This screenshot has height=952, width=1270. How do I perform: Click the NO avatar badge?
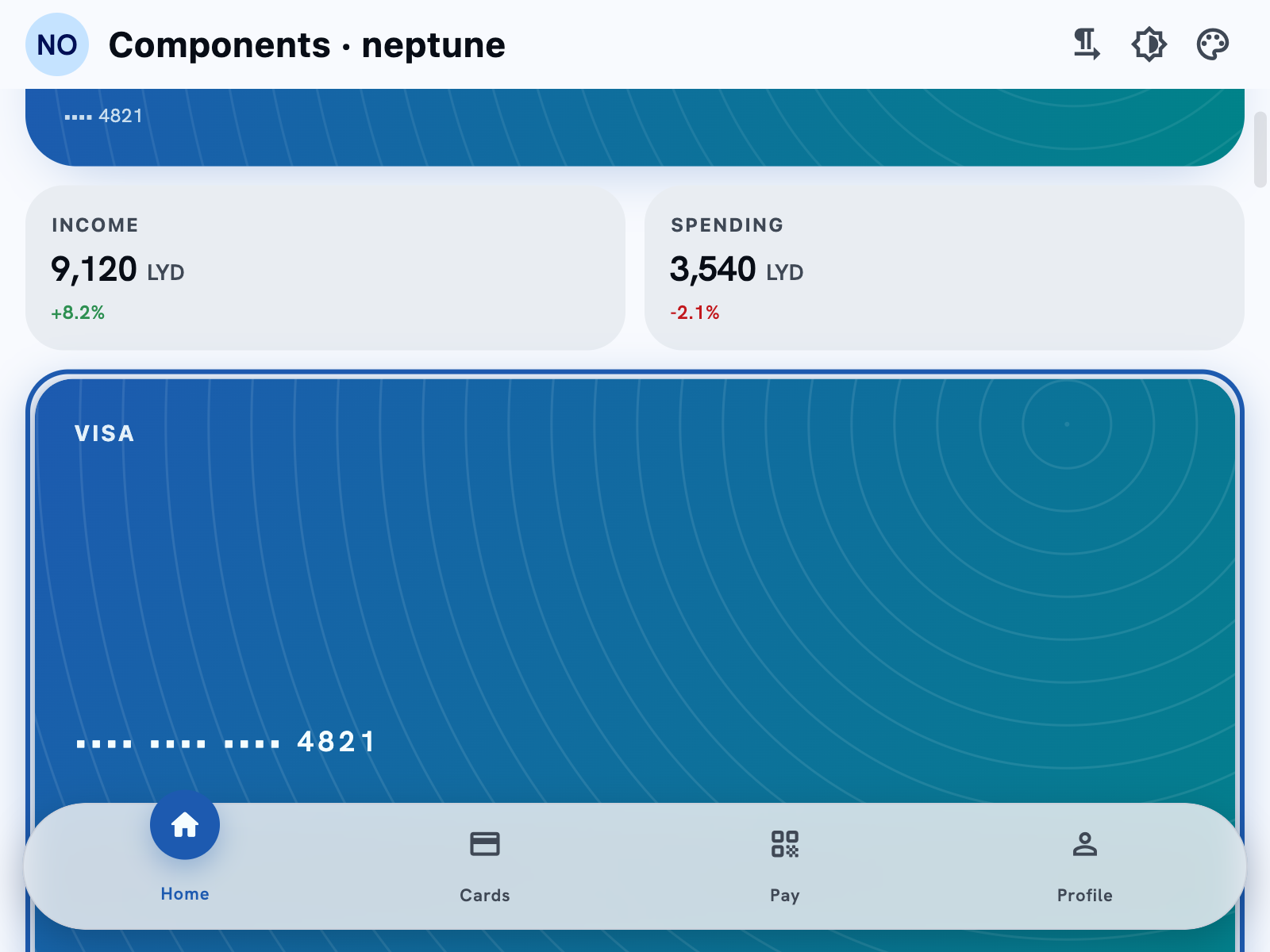(x=57, y=44)
